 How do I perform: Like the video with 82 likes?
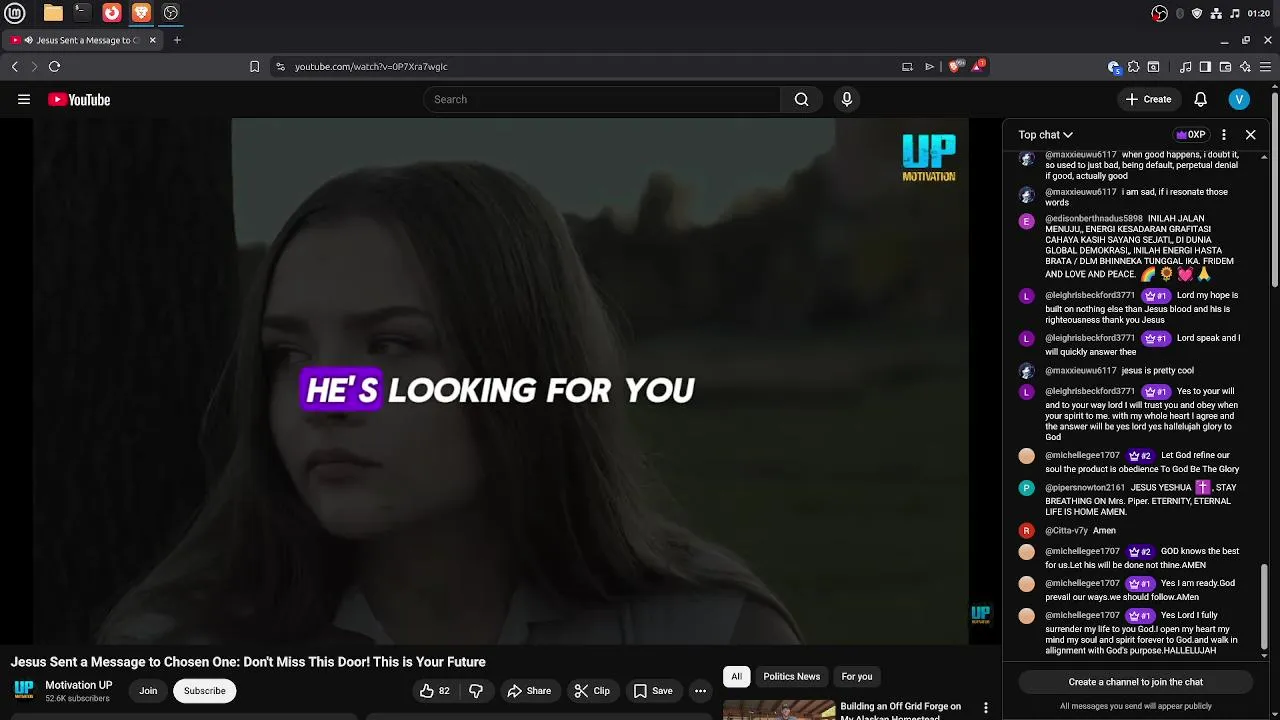pyautogui.click(x=435, y=691)
